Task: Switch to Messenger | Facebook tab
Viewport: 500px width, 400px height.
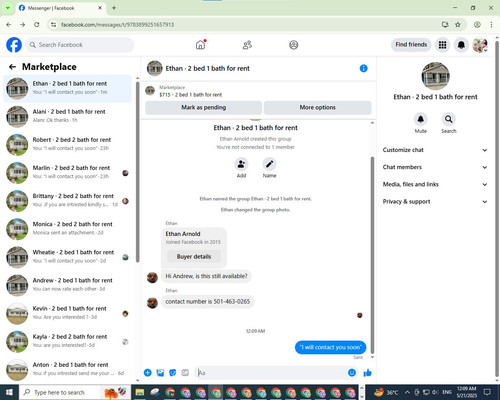Action: coord(61,8)
